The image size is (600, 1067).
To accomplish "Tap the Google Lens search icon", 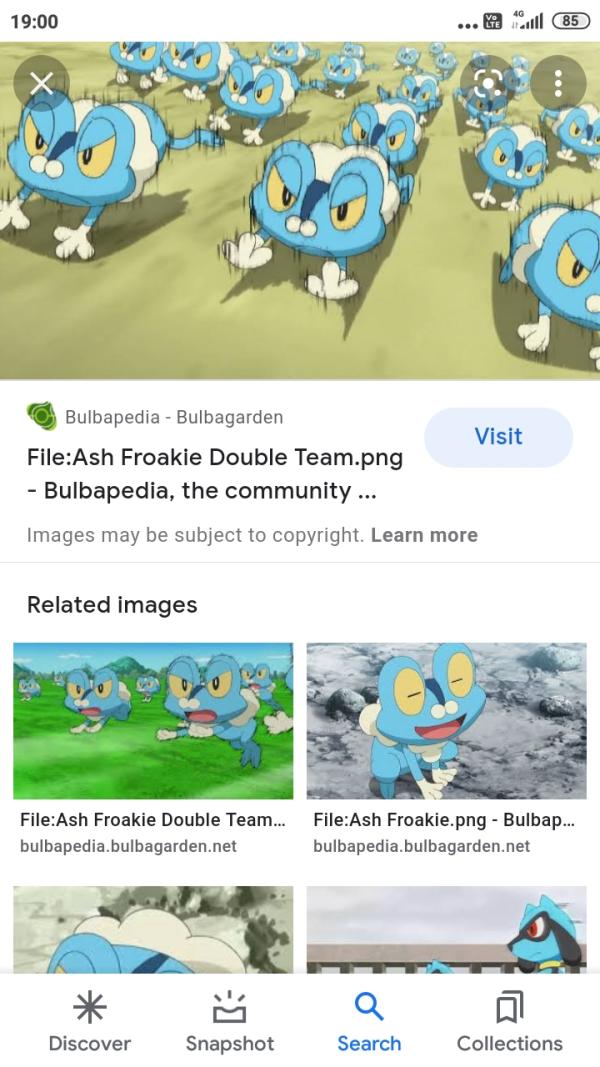I will [x=488, y=83].
